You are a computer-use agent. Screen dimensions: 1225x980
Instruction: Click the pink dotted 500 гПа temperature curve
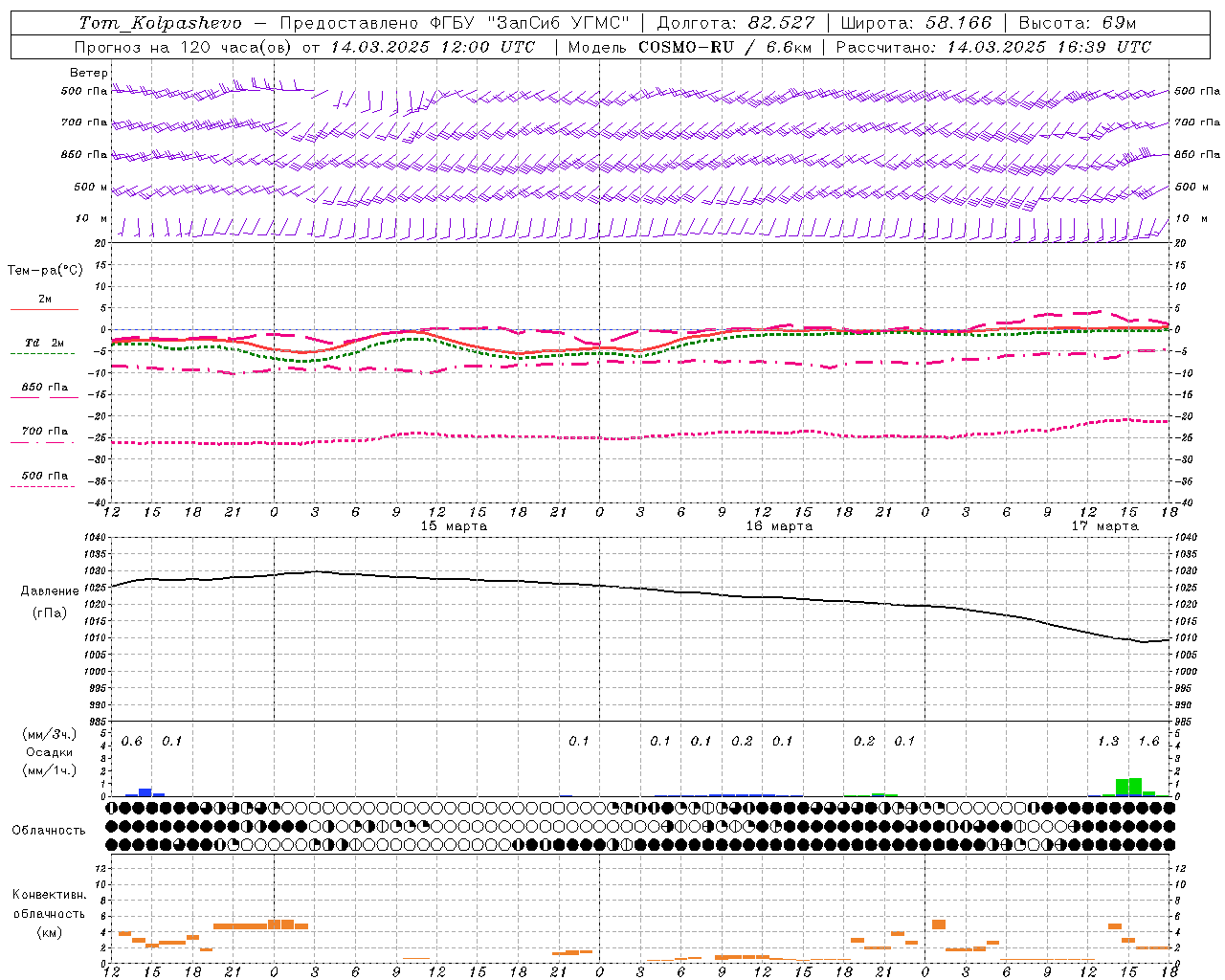(x=639, y=435)
